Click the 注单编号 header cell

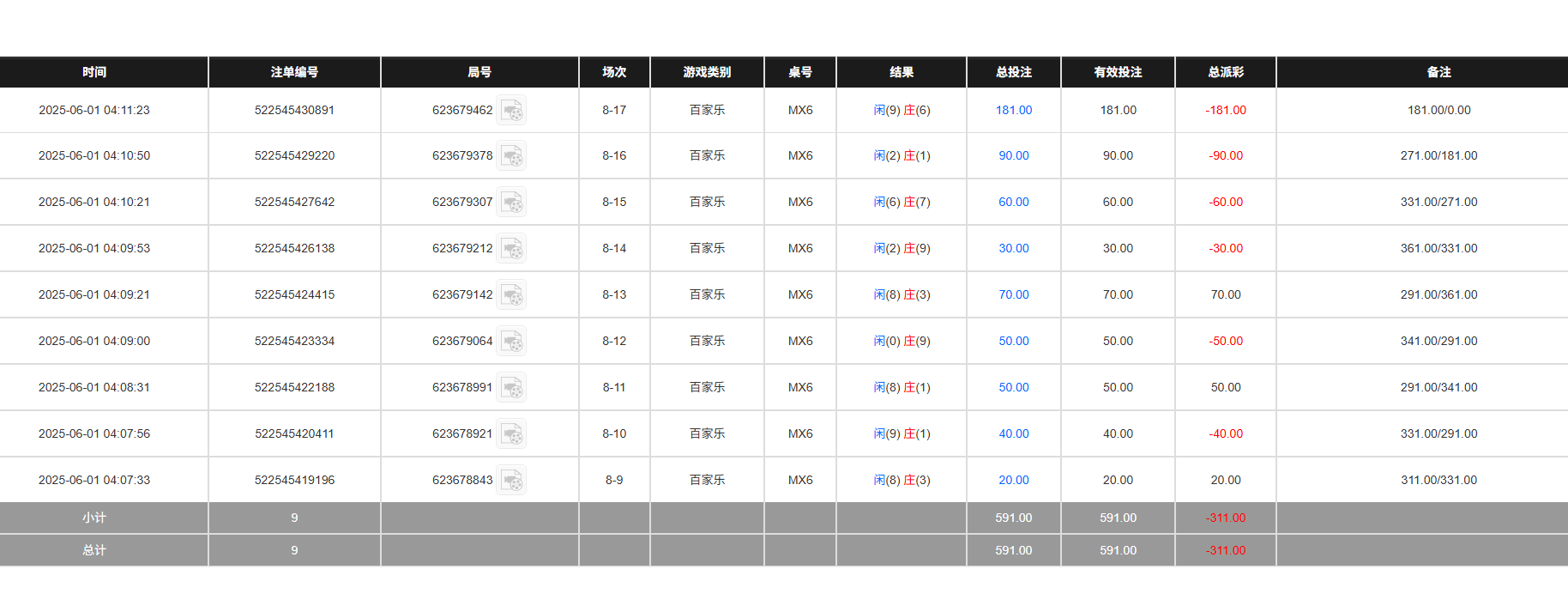click(x=294, y=72)
